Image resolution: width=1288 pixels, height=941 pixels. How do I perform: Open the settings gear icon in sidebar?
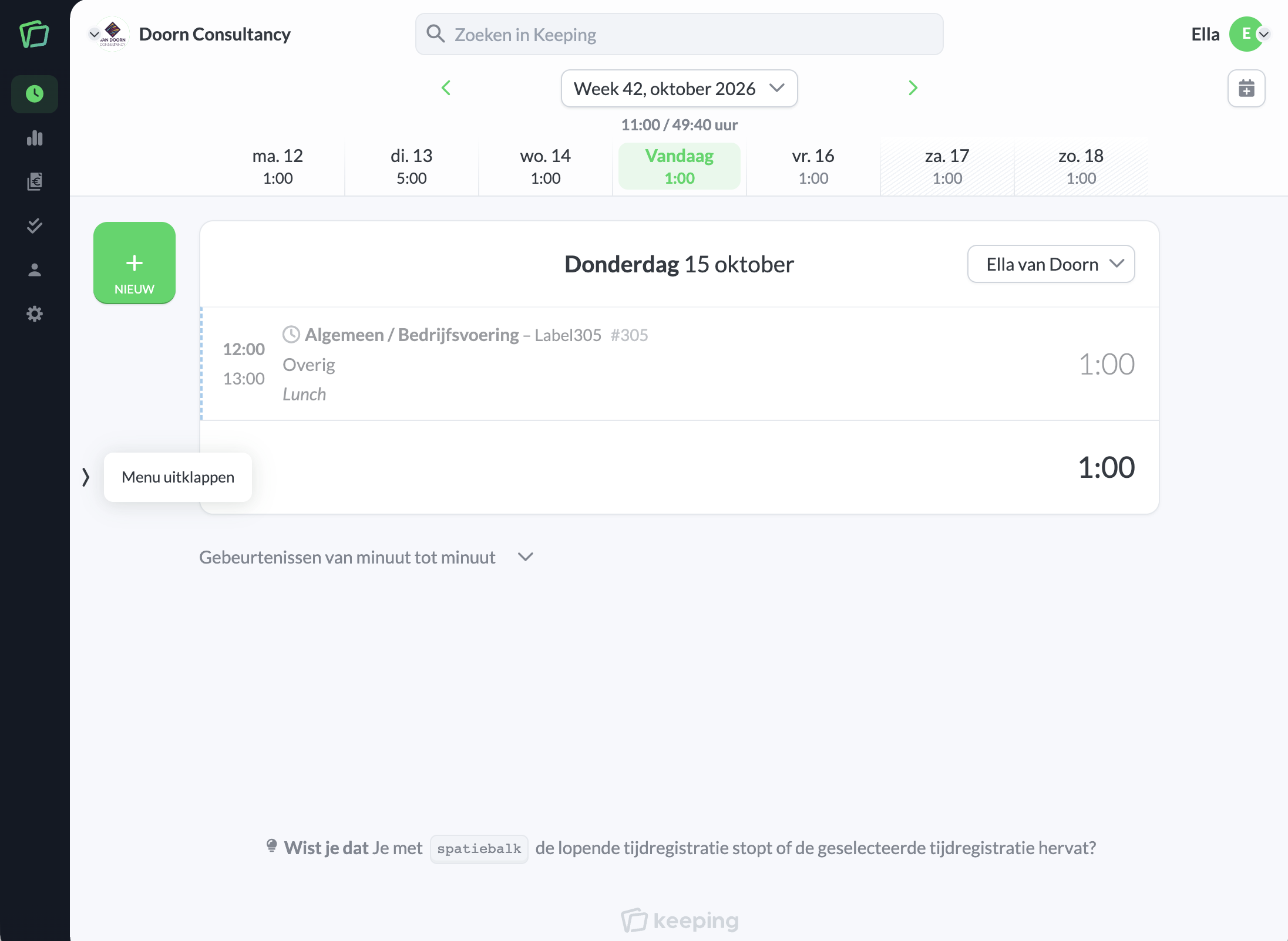(35, 314)
